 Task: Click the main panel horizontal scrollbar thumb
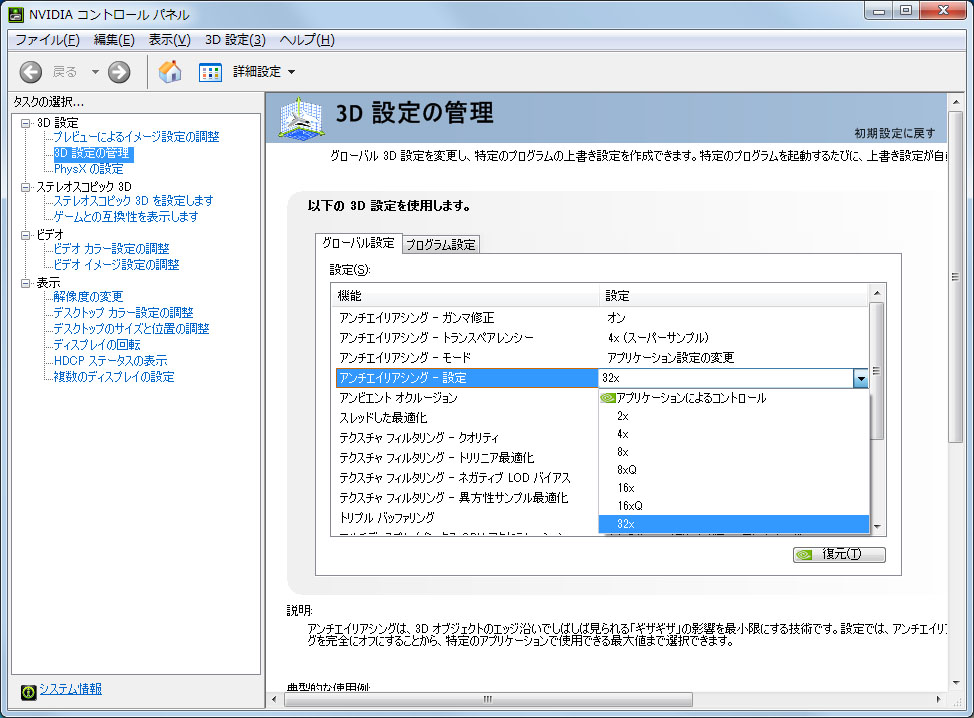(488, 699)
